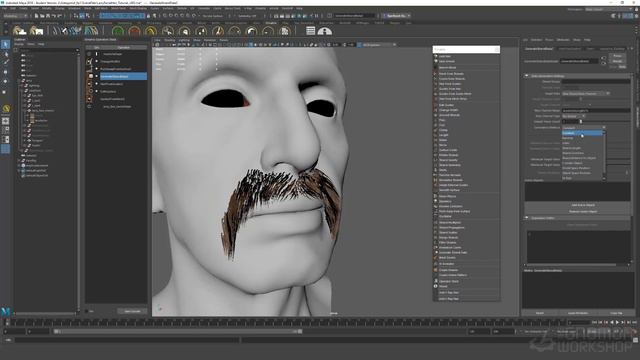The height and width of the screenshot is (360, 640).
Task: Select the Noise entry in modifier list
Action: click(x=443, y=145)
